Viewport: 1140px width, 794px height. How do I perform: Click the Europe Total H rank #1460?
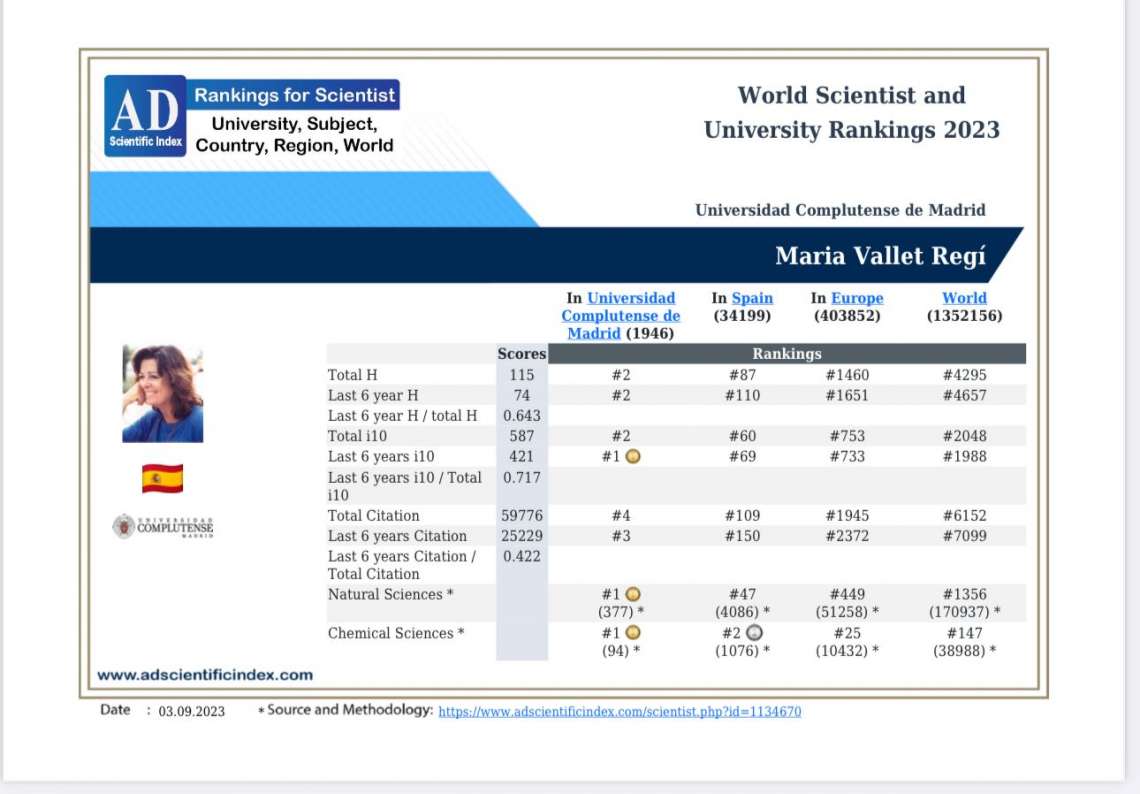847,375
